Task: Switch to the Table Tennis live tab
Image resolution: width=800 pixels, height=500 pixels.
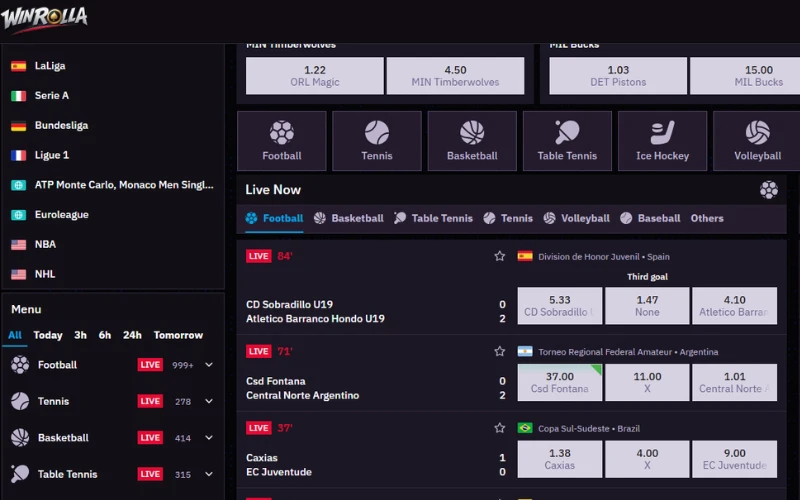Action: (433, 218)
